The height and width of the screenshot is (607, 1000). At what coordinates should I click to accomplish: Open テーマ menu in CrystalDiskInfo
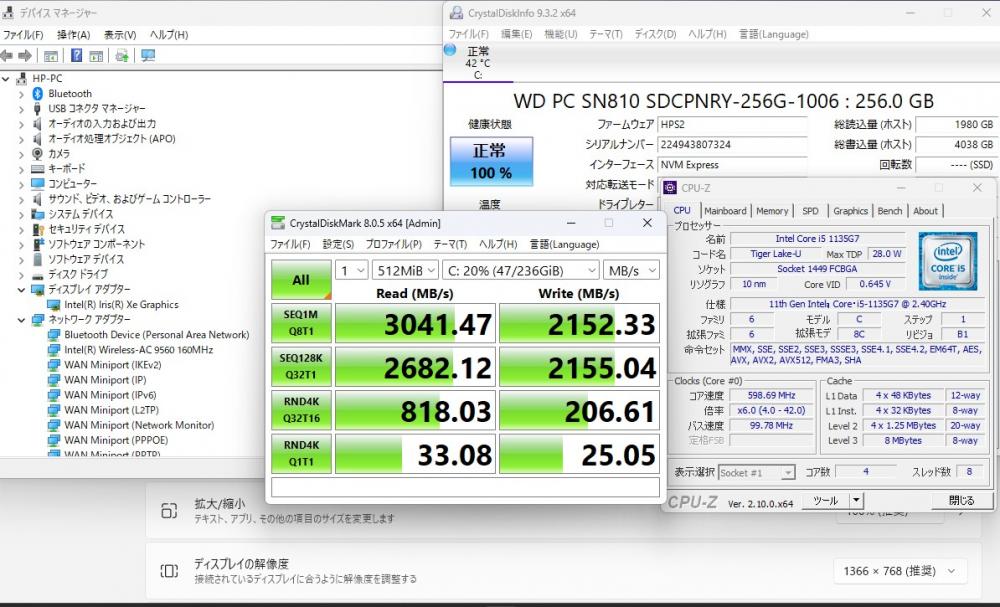606,34
